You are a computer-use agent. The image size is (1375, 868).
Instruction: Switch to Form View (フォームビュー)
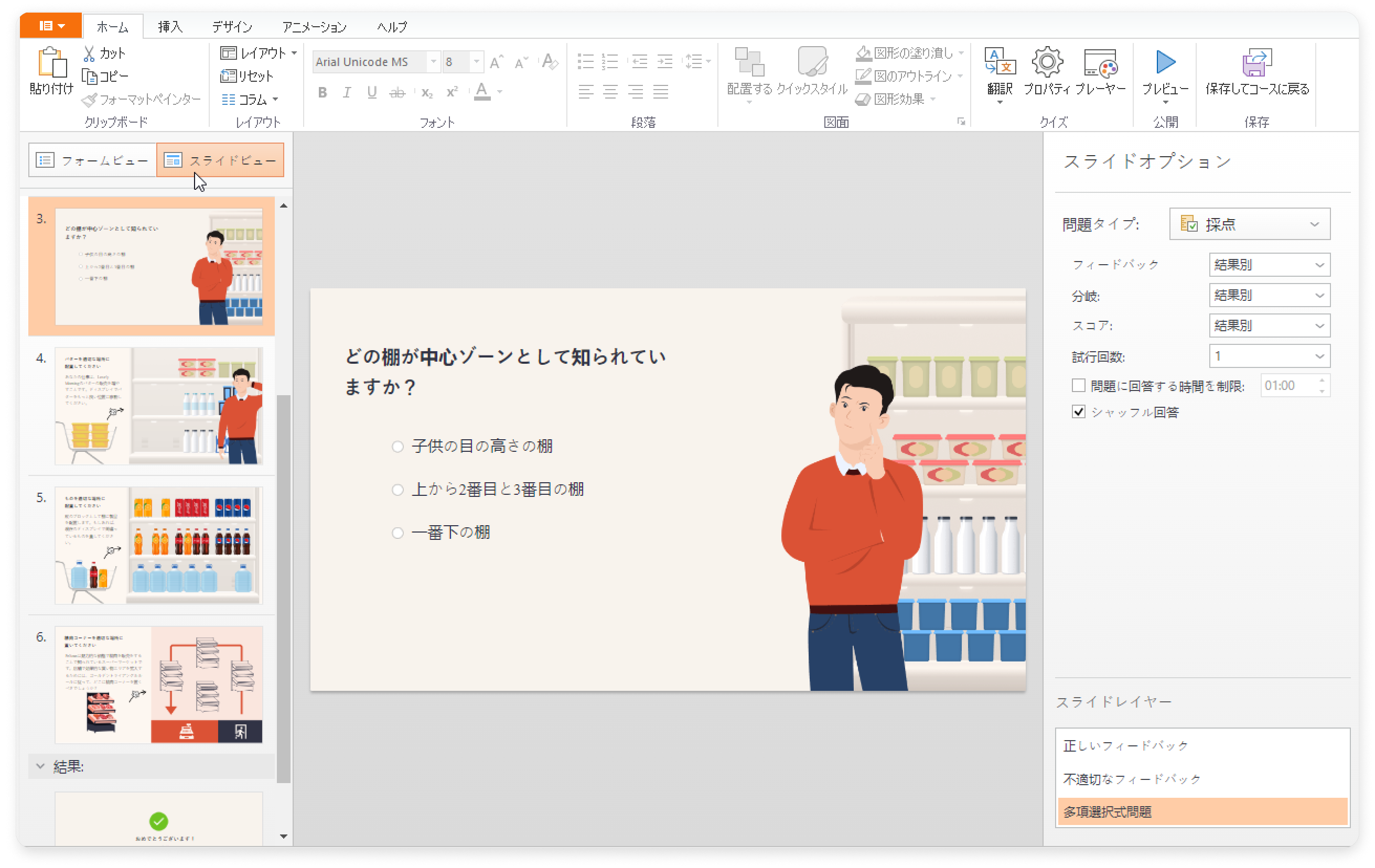[92, 160]
